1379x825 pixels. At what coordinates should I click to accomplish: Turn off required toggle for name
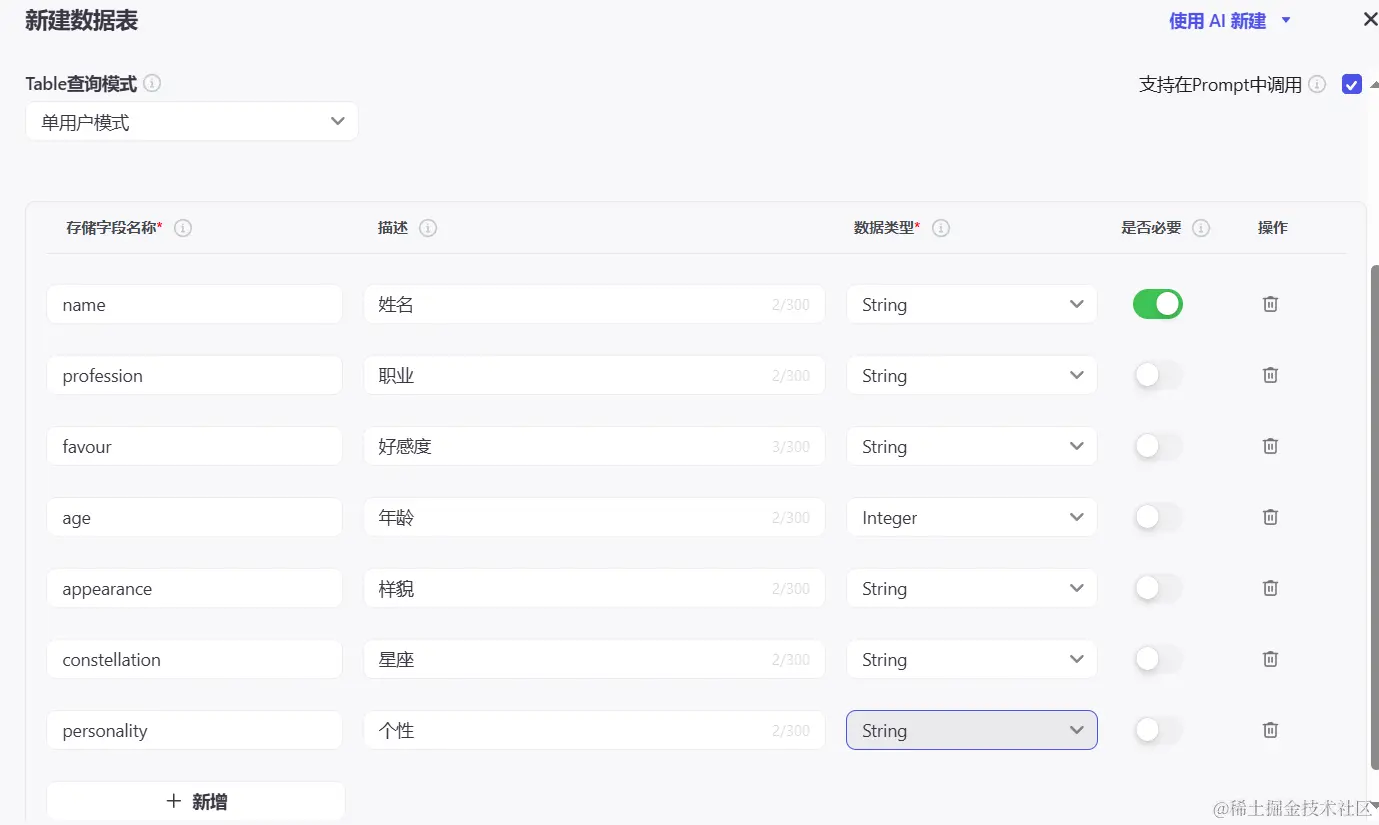click(x=1158, y=304)
